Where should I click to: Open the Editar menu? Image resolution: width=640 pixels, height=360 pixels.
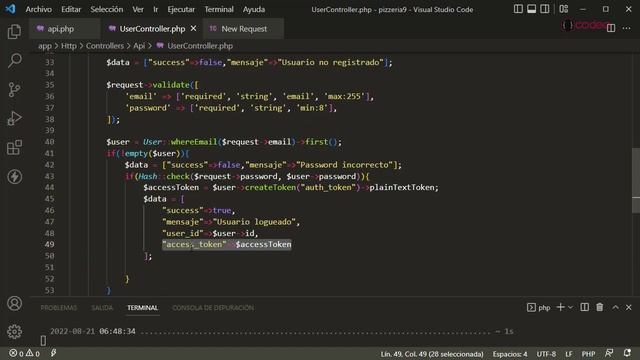tap(71, 9)
